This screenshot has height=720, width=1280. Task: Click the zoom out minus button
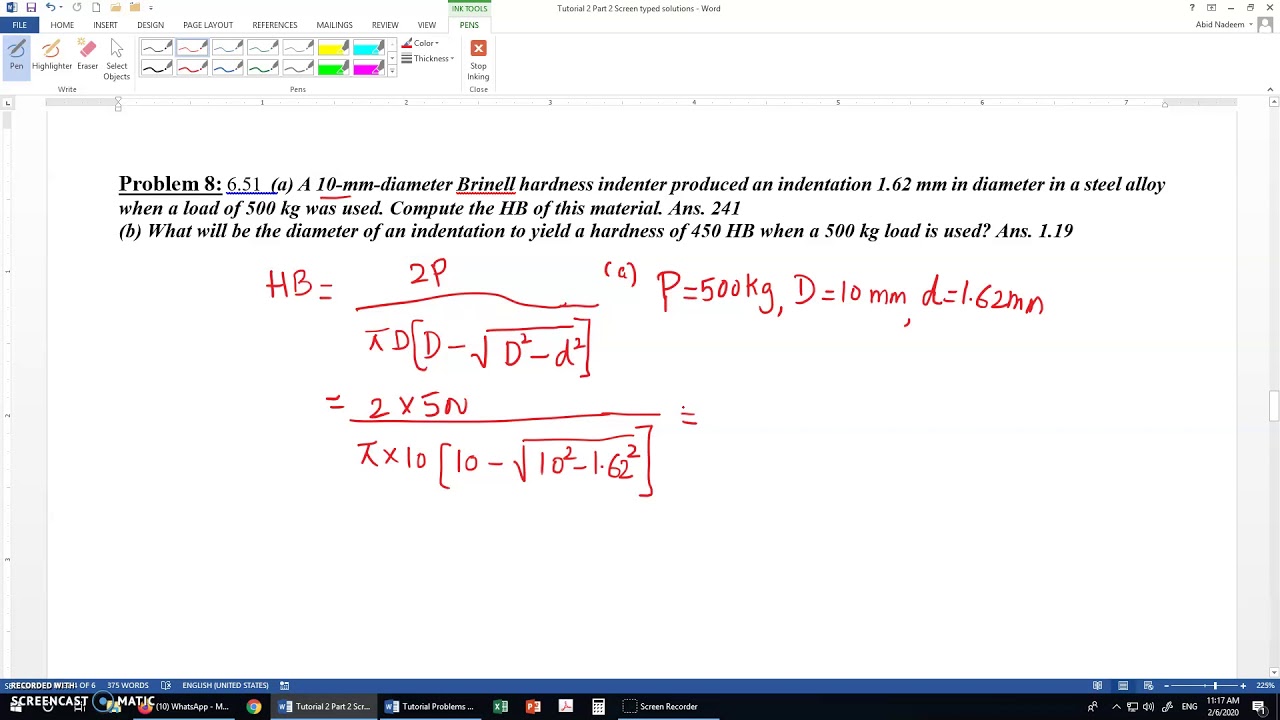[1165, 685]
